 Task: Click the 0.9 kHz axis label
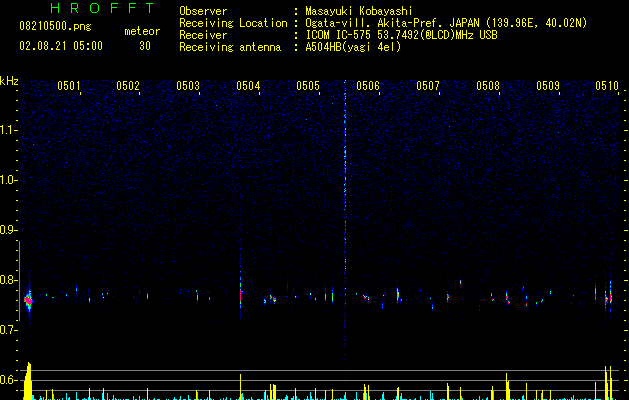tap(8, 230)
